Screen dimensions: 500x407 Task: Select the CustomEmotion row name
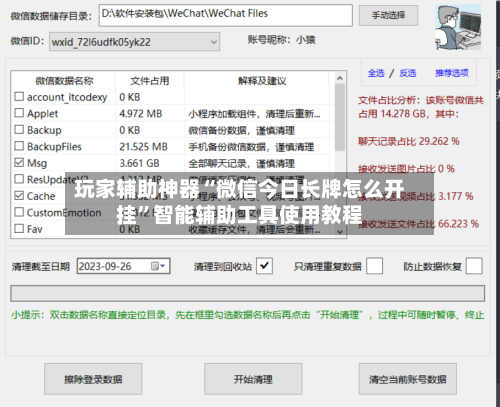point(64,213)
